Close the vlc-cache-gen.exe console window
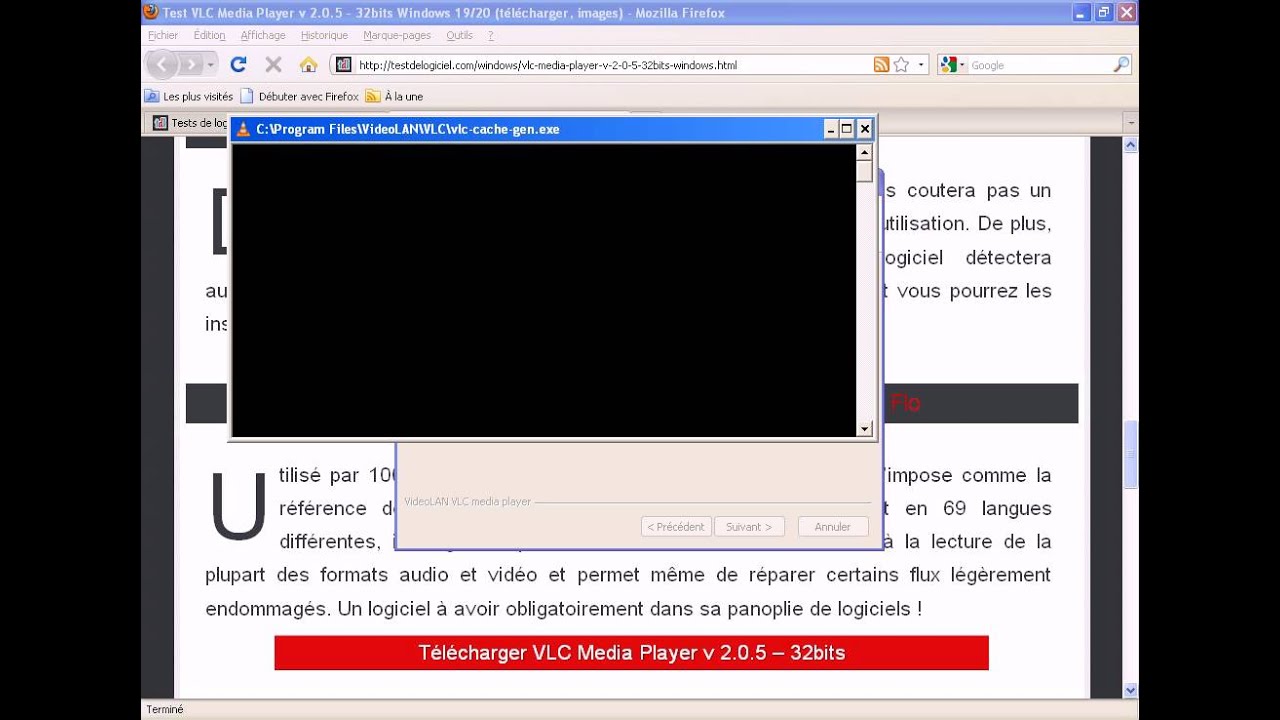This screenshot has width=1280, height=720. [x=865, y=129]
